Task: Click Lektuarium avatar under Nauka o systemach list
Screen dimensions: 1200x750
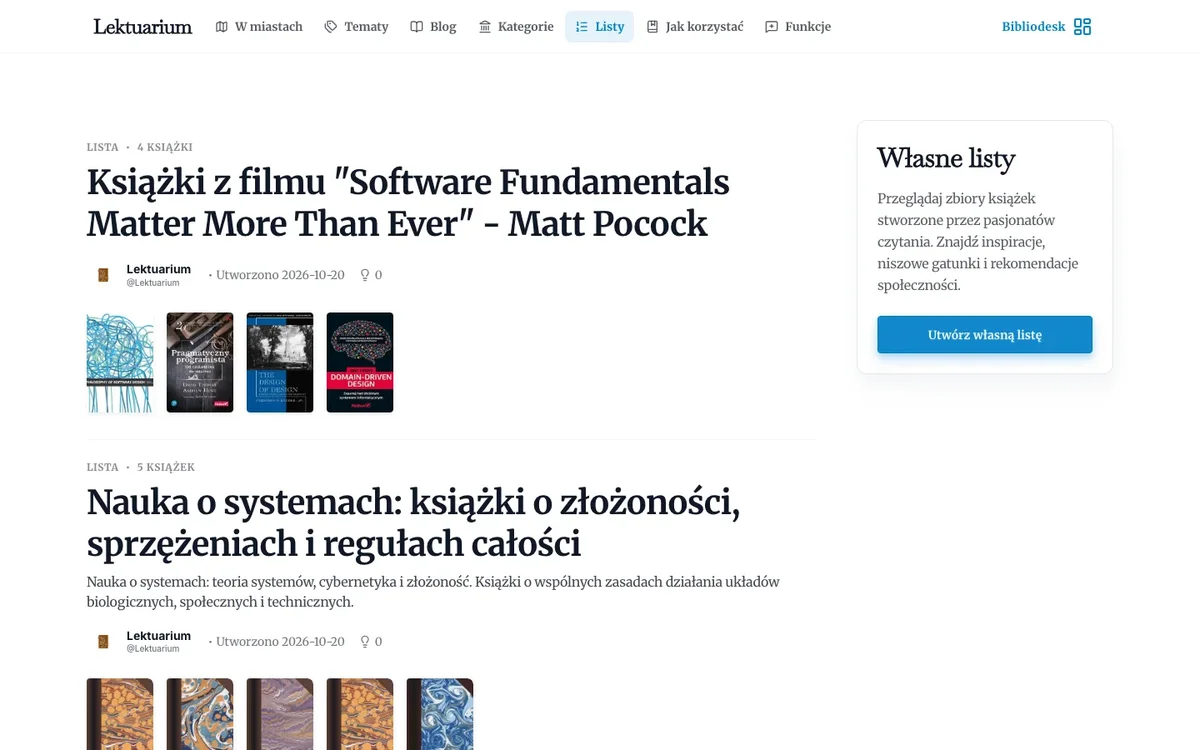Action: [x=103, y=642]
